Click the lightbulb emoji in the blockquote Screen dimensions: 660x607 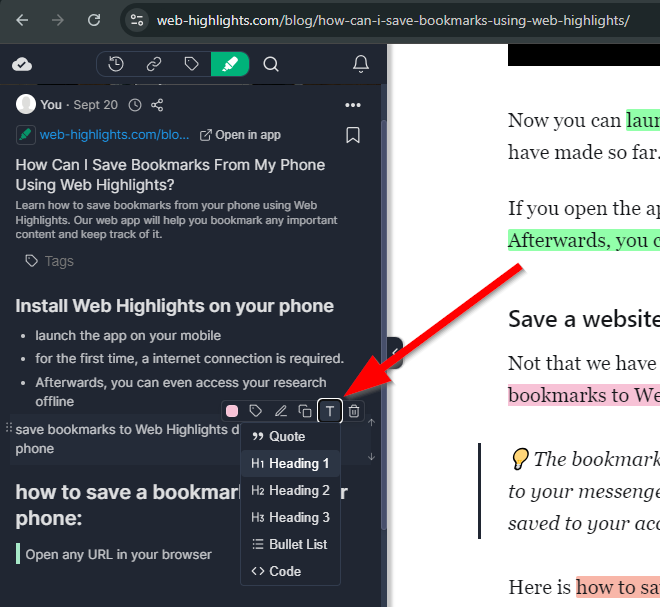[x=519, y=458]
